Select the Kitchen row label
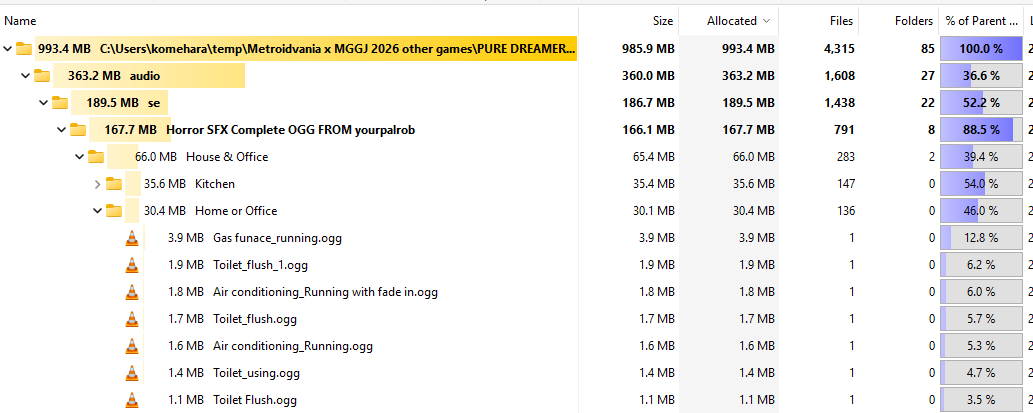The height and width of the screenshot is (413, 1033). click(215, 184)
